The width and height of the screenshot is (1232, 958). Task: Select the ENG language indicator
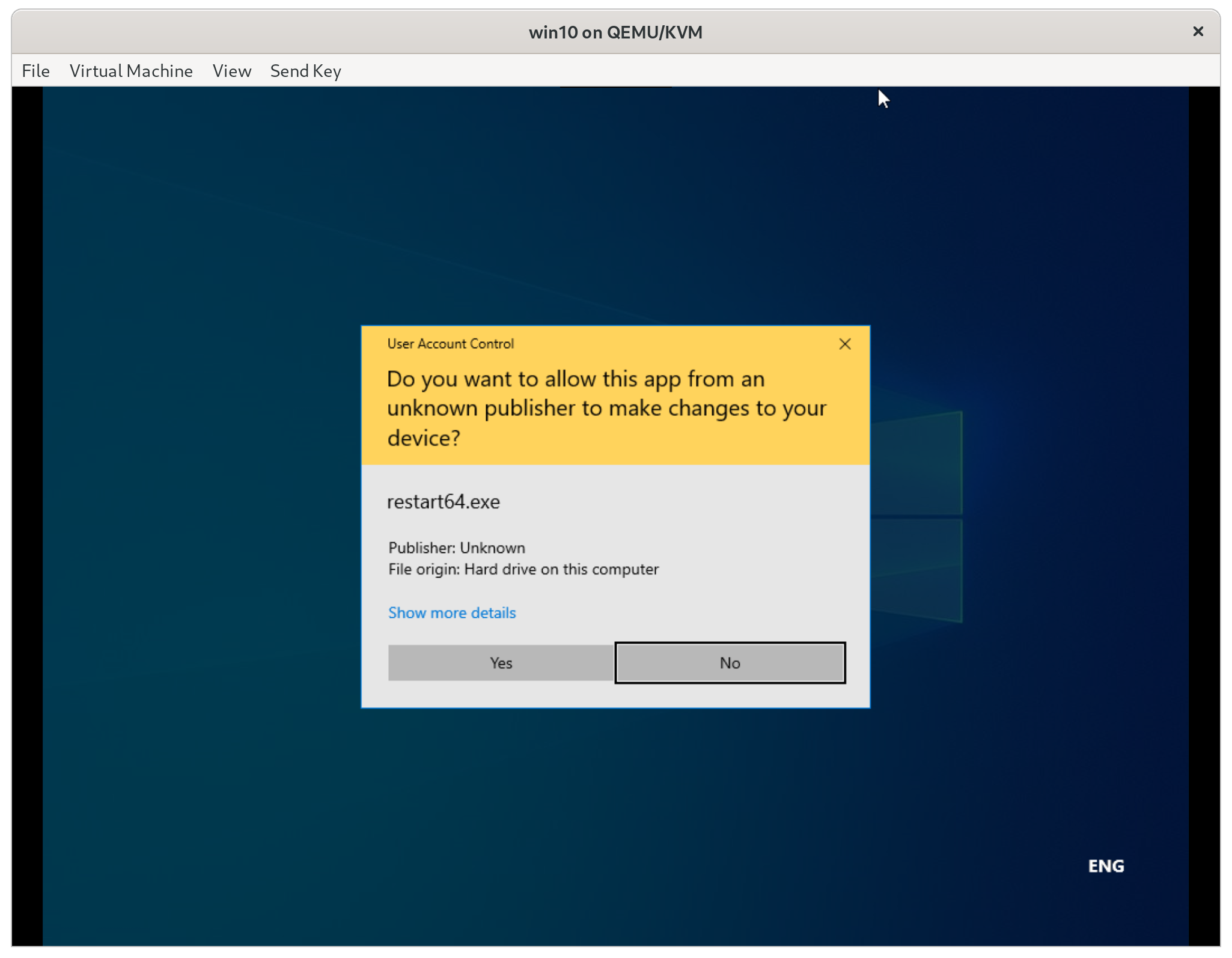tap(1105, 865)
